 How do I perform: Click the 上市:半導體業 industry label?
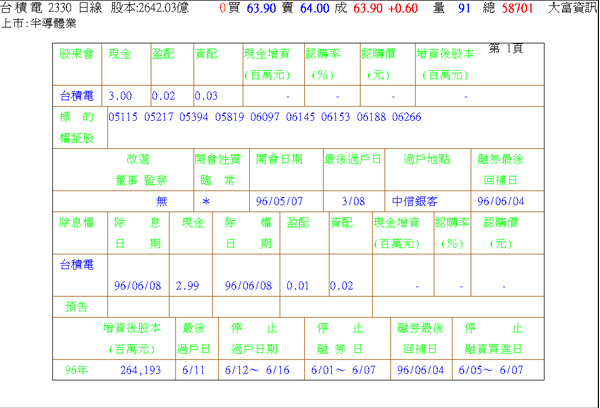[x=39, y=23]
